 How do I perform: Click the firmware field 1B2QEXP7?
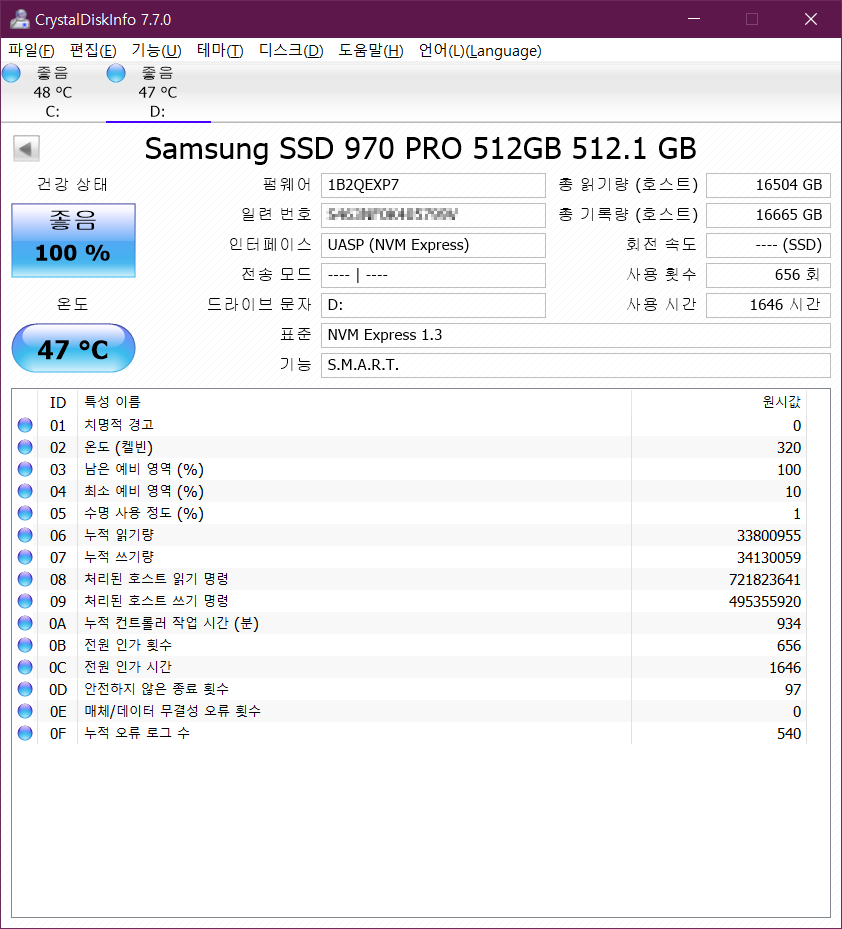tap(433, 185)
